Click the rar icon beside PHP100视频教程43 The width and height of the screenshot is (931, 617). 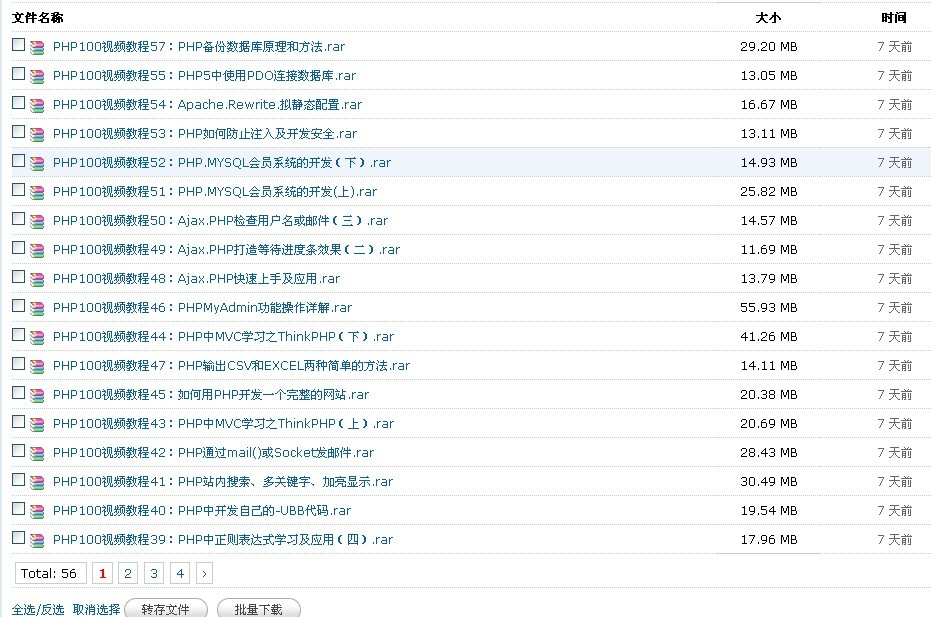click(x=37, y=425)
